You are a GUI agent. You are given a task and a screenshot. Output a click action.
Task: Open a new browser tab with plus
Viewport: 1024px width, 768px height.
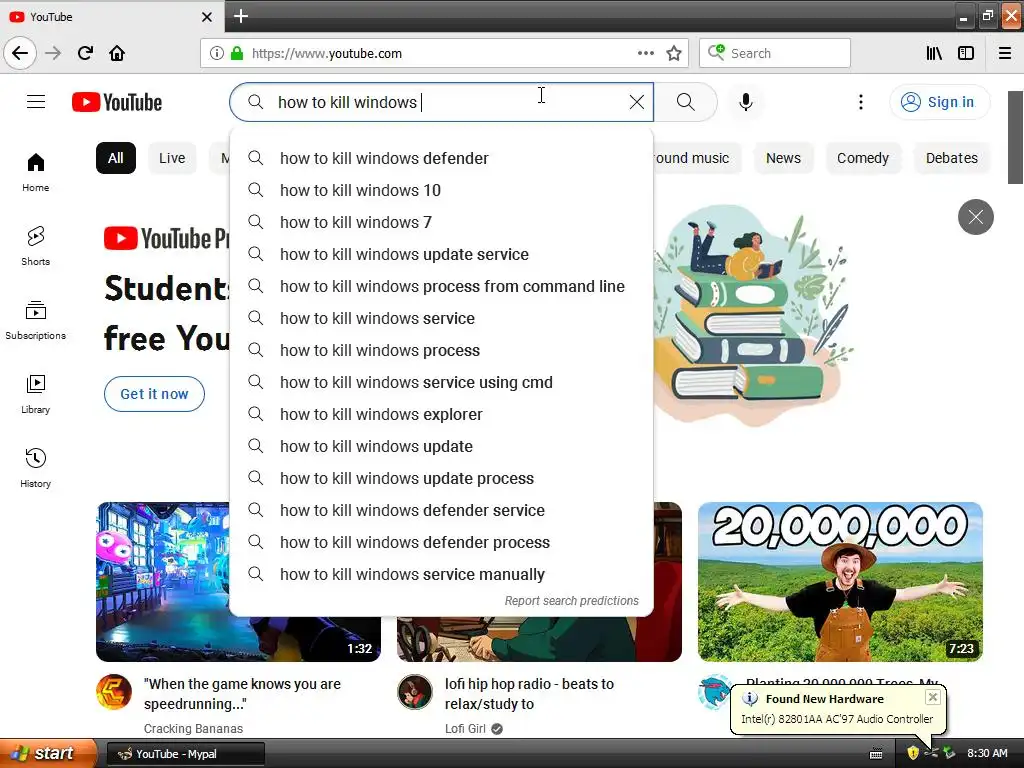pos(240,16)
